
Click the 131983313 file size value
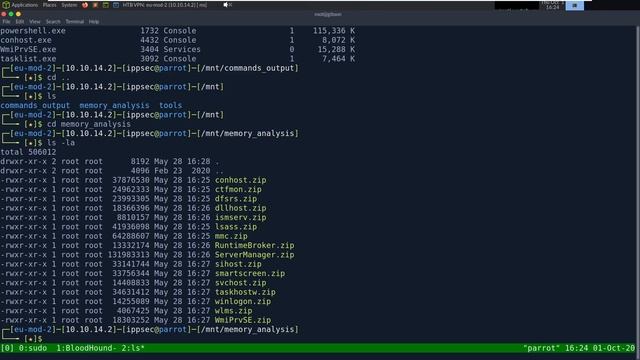(129, 255)
